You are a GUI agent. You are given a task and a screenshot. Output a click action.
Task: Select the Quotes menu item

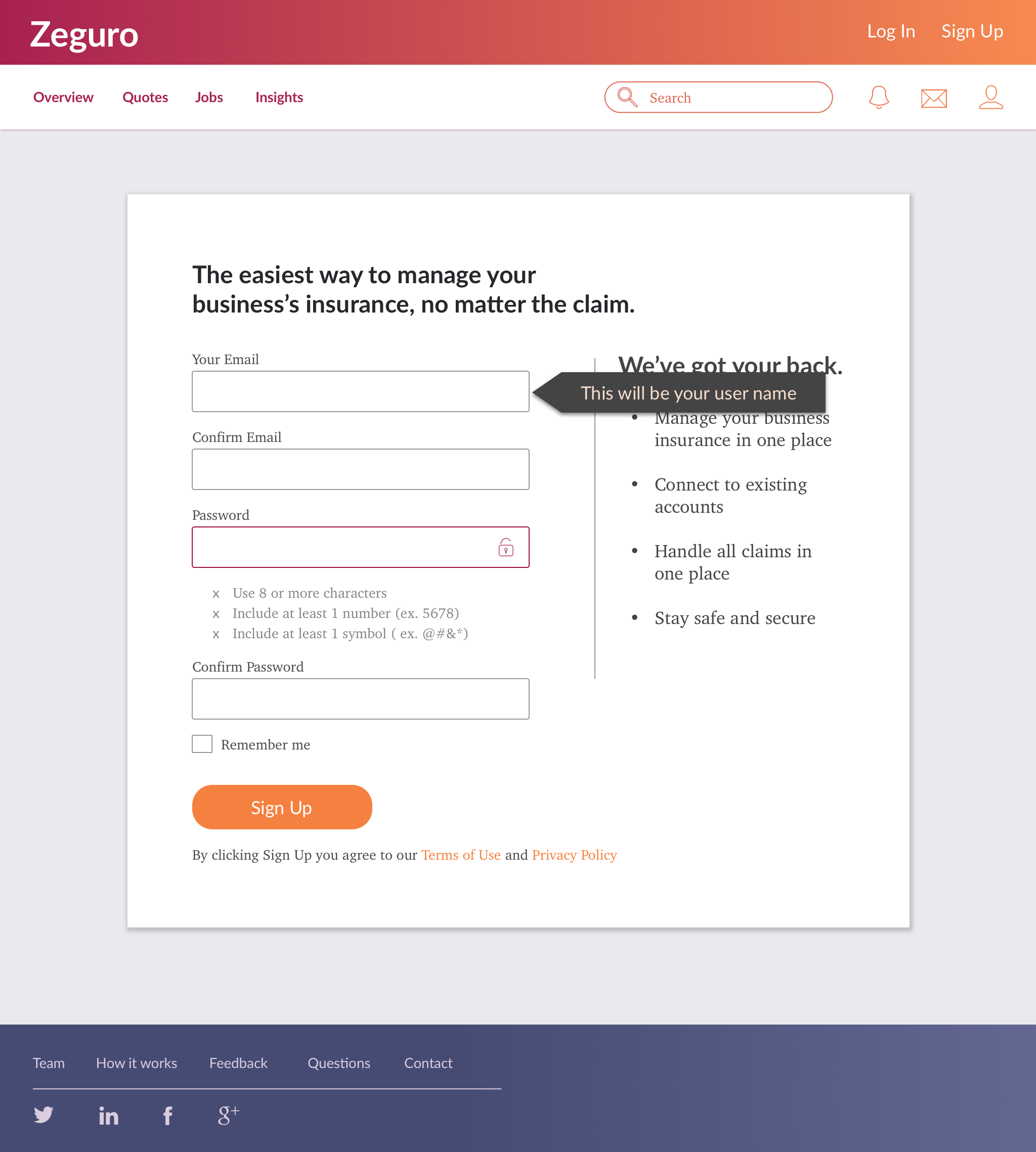tap(144, 97)
